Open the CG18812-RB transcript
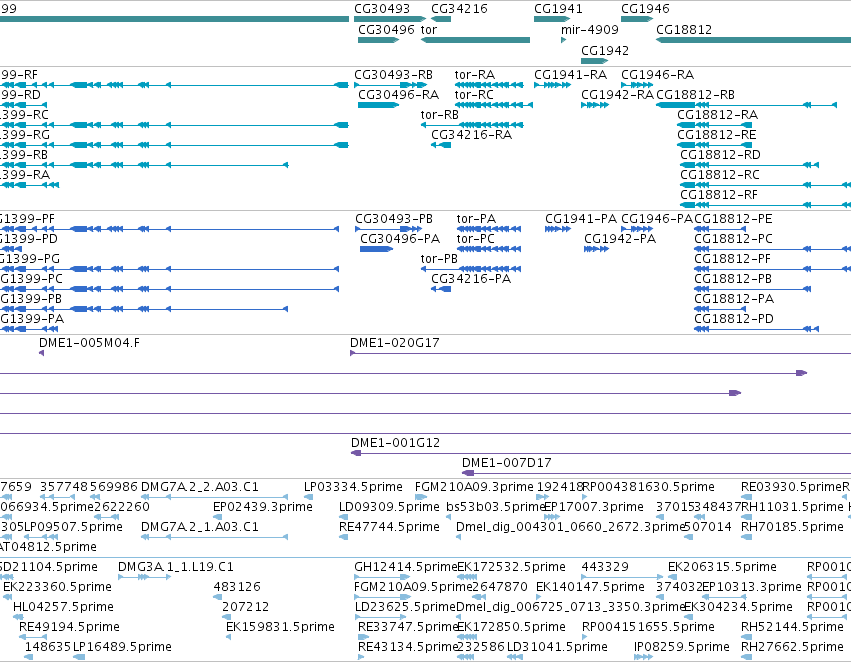This screenshot has height=662, width=851. 746,105
